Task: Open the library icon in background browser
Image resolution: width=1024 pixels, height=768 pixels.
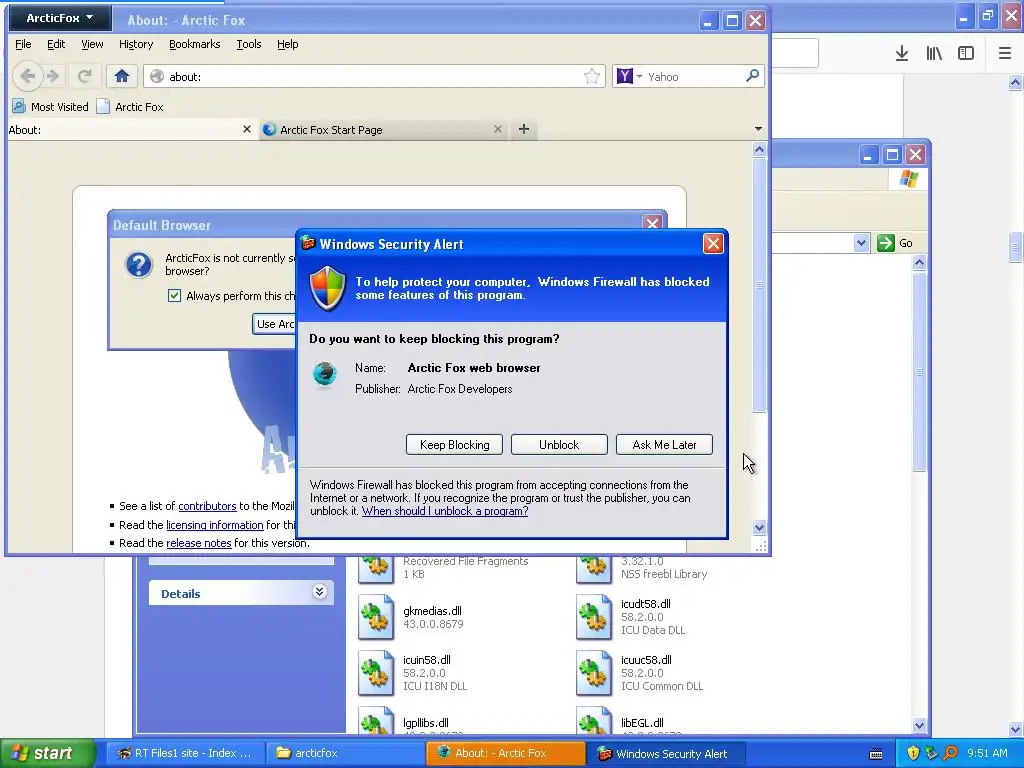Action: coord(934,53)
